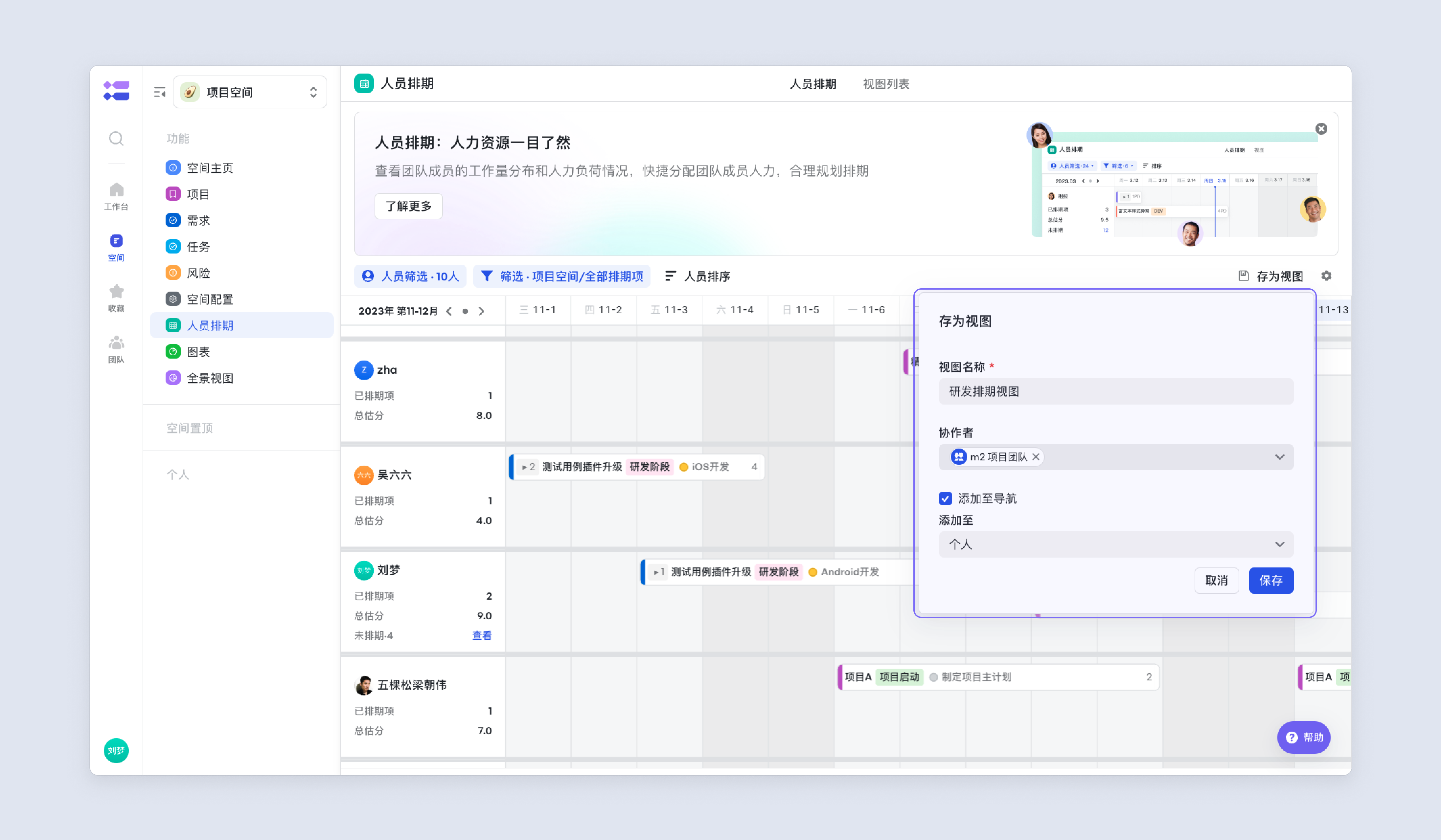Click the 11-1 date column header
Image resolution: width=1441 pixels, height=840 pixels.
click(538, 310)
